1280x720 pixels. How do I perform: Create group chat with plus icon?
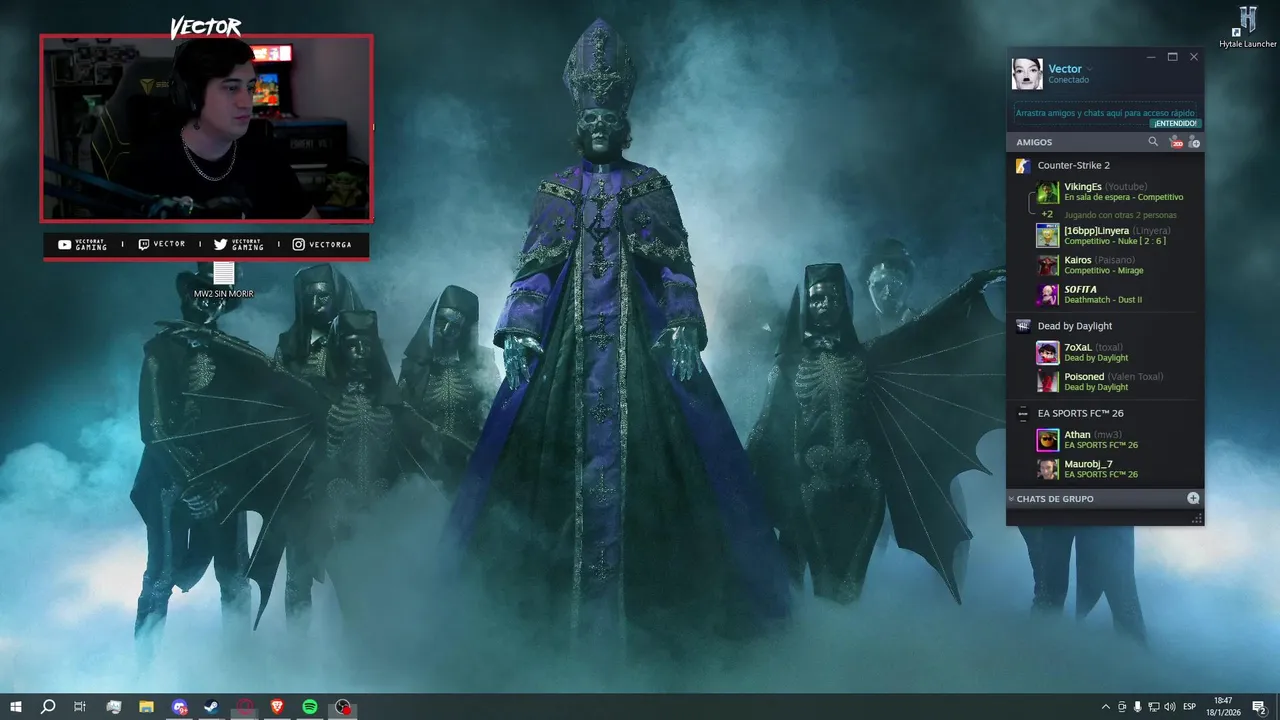tap(1193, 498)
